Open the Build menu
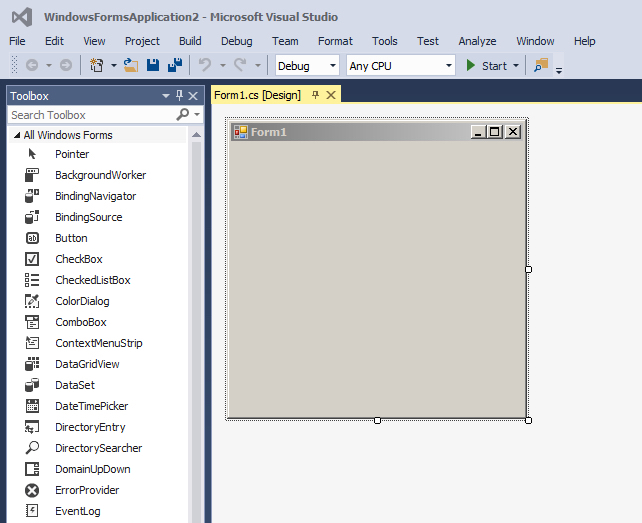 [190, 41]
